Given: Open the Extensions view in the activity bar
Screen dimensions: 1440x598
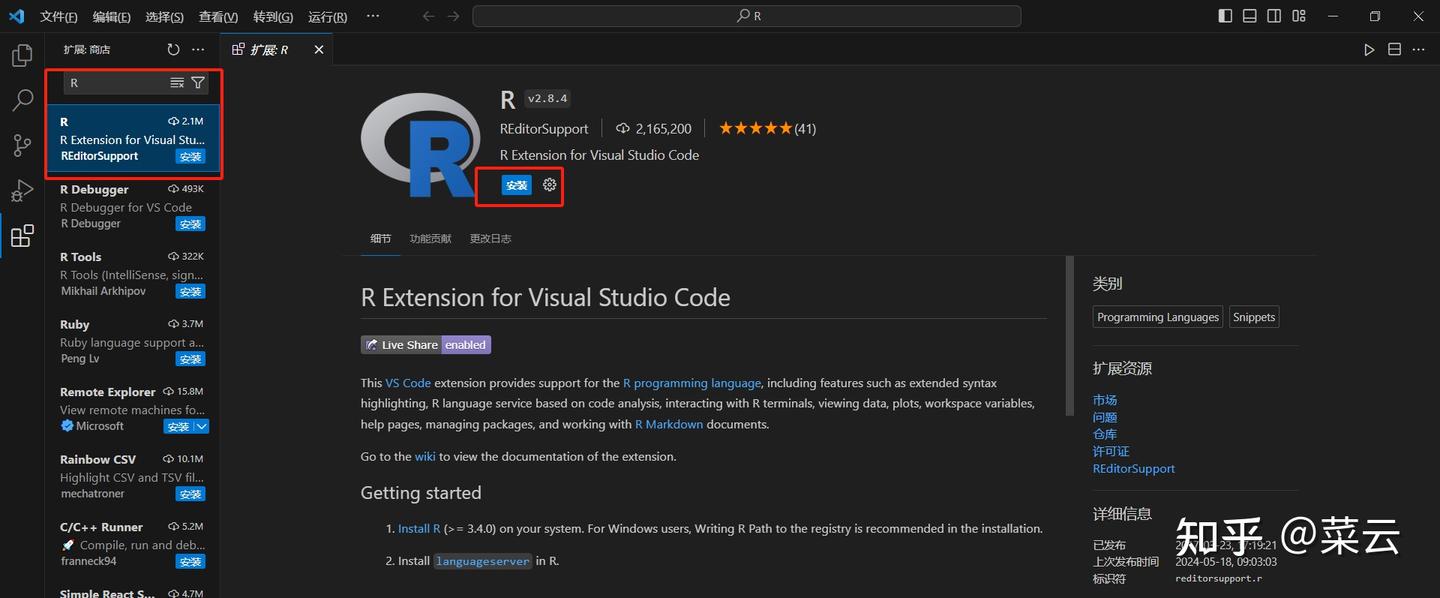Looking at the screenshot, I should coord(21,236).
